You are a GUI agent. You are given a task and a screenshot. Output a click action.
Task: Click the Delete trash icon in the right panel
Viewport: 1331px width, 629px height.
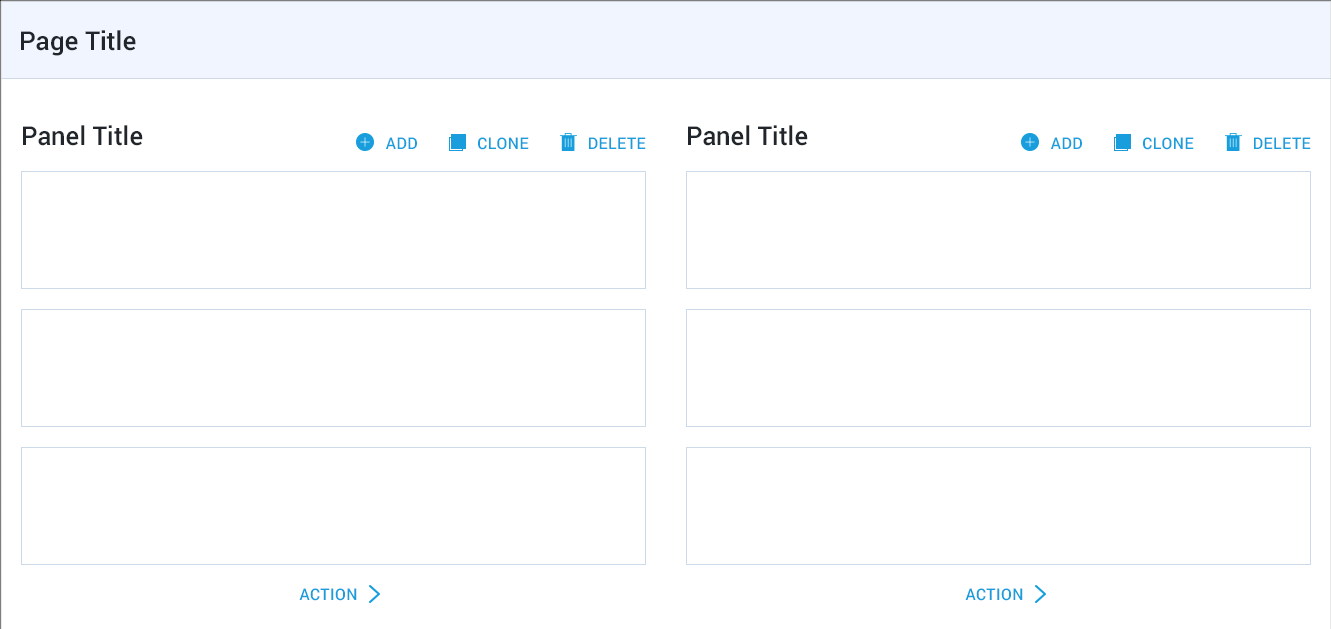pos(1233,142)
